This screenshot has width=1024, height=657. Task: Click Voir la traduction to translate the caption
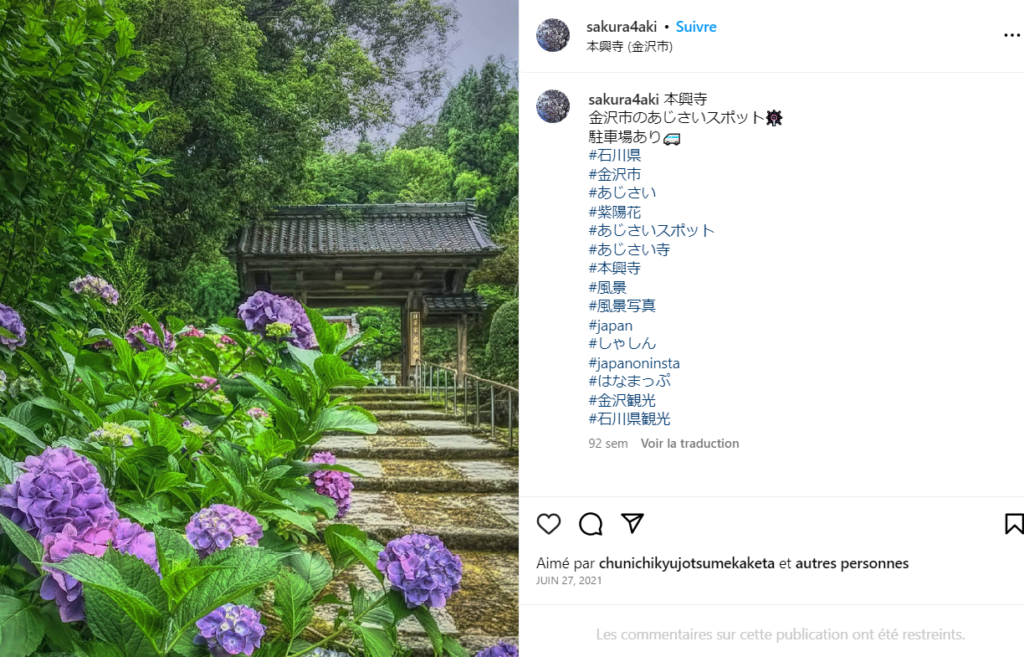pyautogui.click(x=690, y=443)
